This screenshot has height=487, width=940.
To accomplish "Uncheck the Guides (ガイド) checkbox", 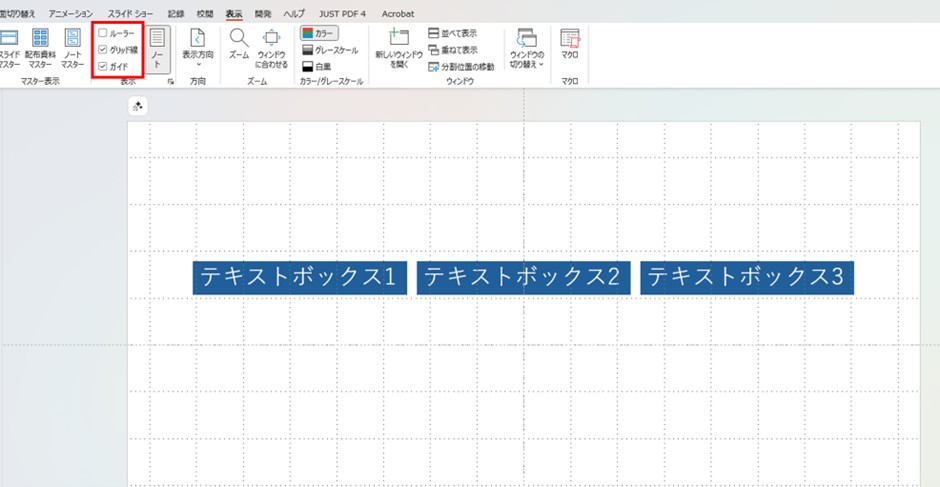I will pyautogui.click(x=103, y=66).
